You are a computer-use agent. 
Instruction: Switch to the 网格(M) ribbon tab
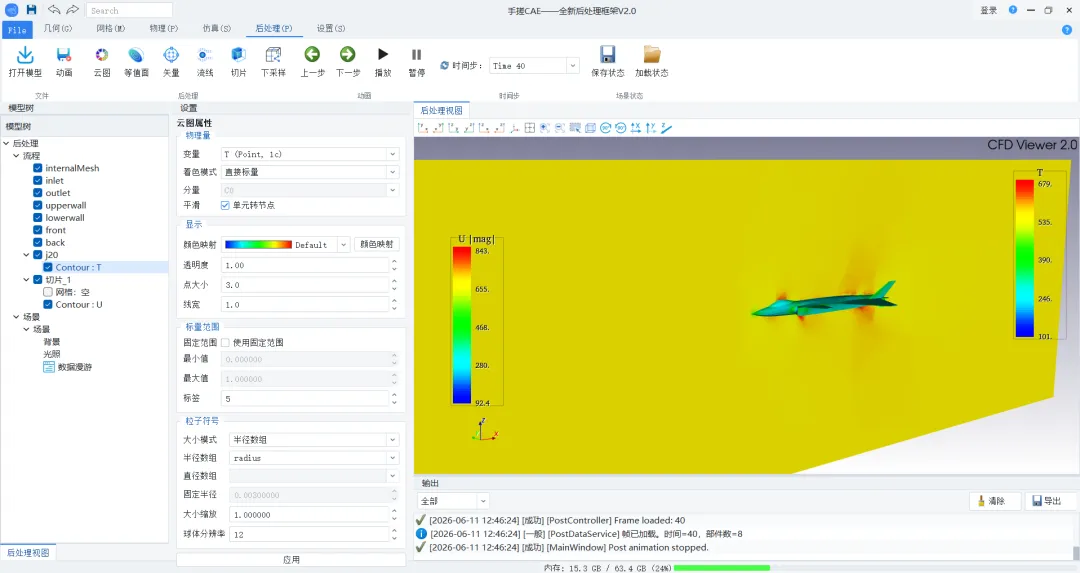pyautogui.click(x=111, y=28)
